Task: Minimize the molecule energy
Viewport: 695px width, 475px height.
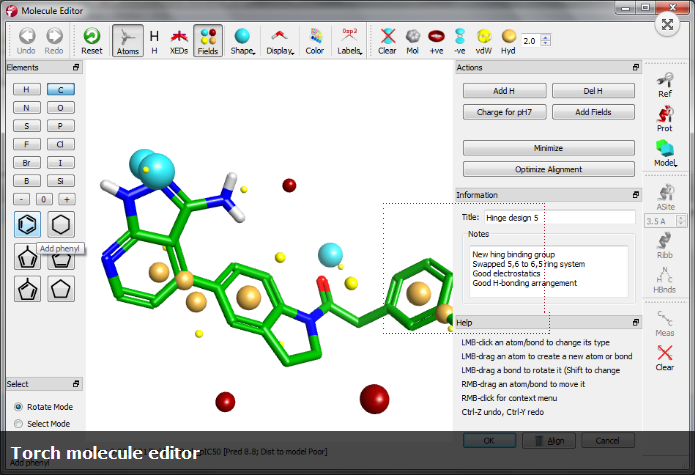Action: click(549, 148)
